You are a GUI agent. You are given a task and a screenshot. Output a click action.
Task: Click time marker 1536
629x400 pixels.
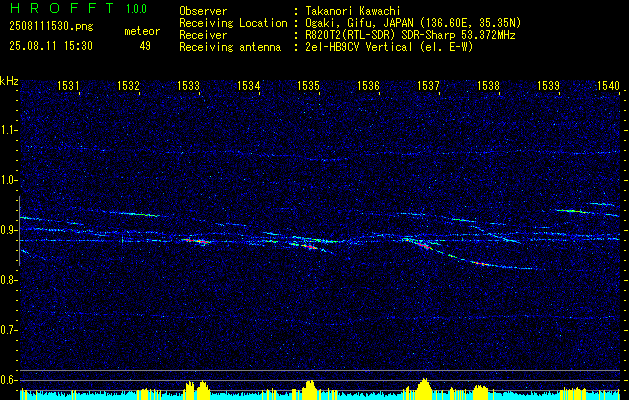pyautogui.click(x=368, y=85)
